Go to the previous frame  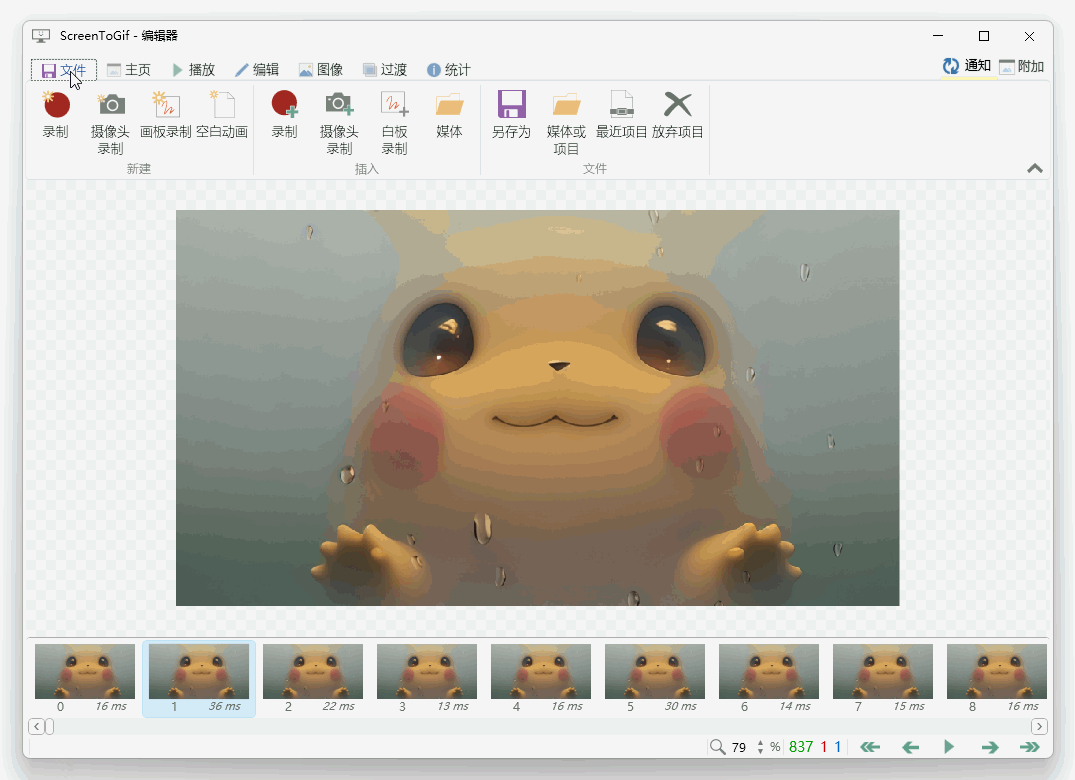click(910, 747)
